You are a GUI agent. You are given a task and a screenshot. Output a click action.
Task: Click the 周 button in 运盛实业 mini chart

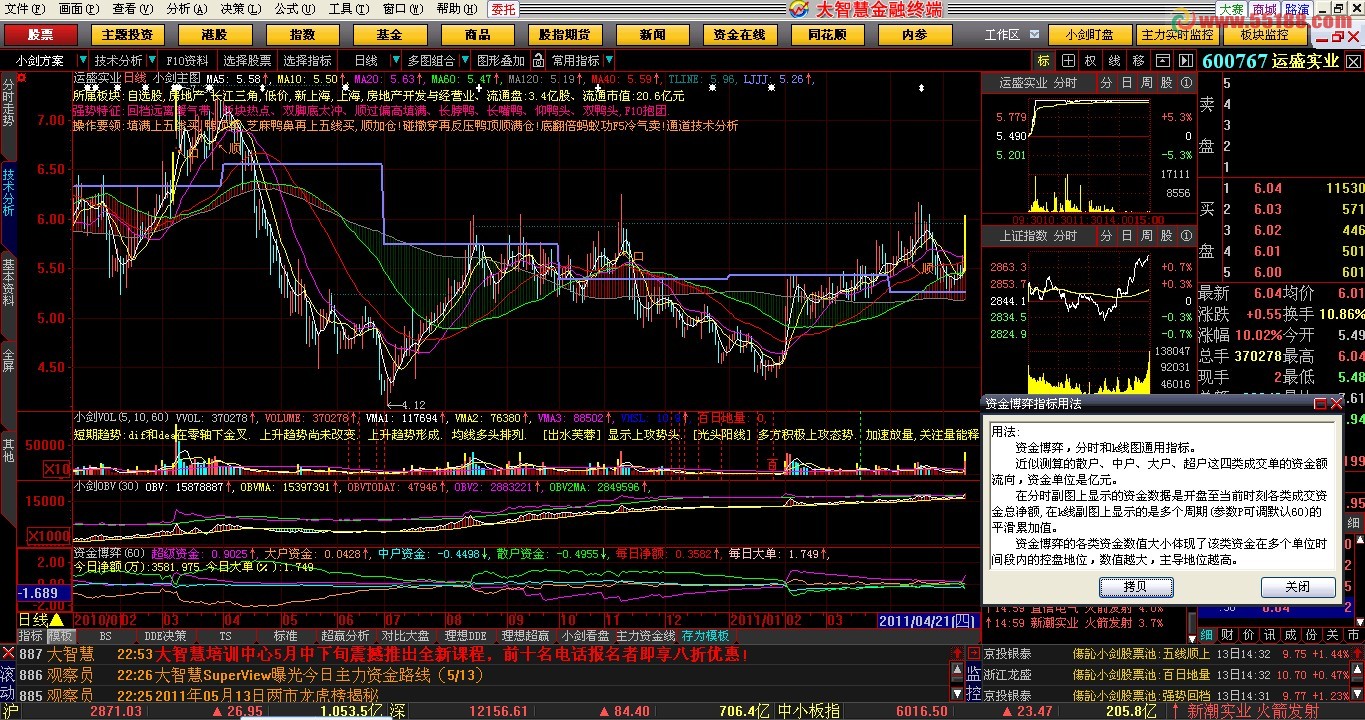[x=1146, y=83]
